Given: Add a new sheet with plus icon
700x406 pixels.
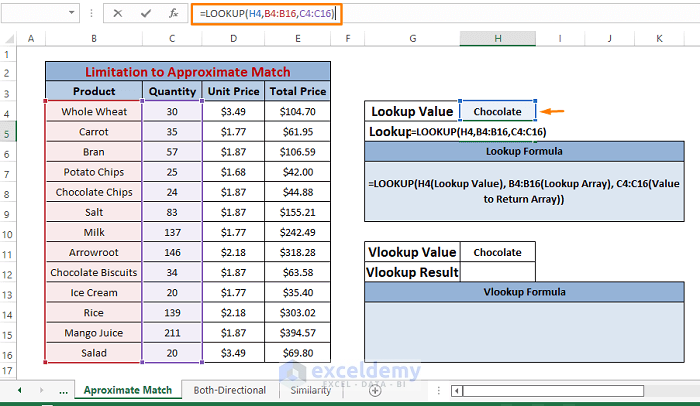Looking at the screenshot, I should point(375,391).
